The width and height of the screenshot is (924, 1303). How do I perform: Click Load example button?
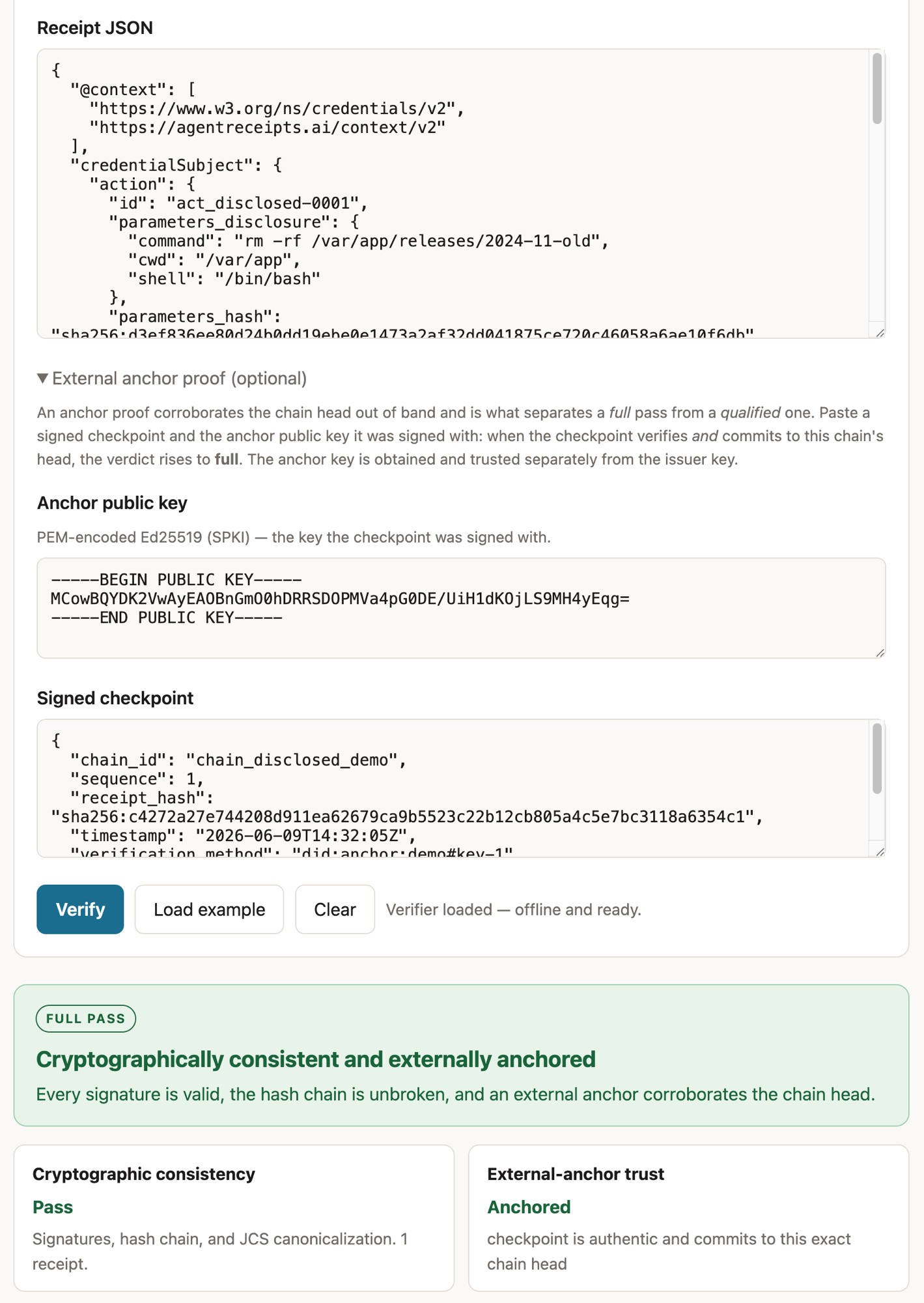209,909
